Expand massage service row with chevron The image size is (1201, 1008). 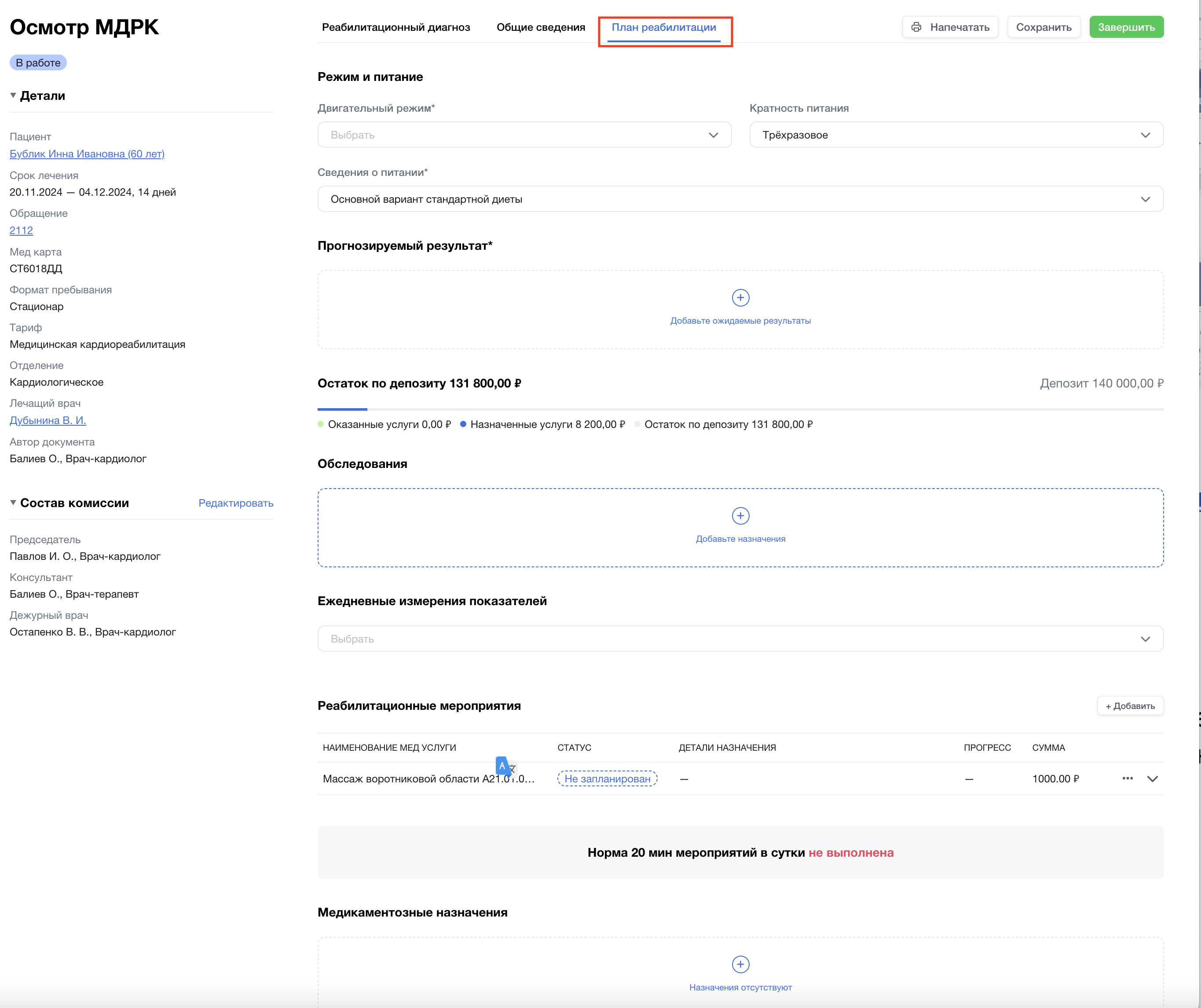click(x=1153, y=779)
